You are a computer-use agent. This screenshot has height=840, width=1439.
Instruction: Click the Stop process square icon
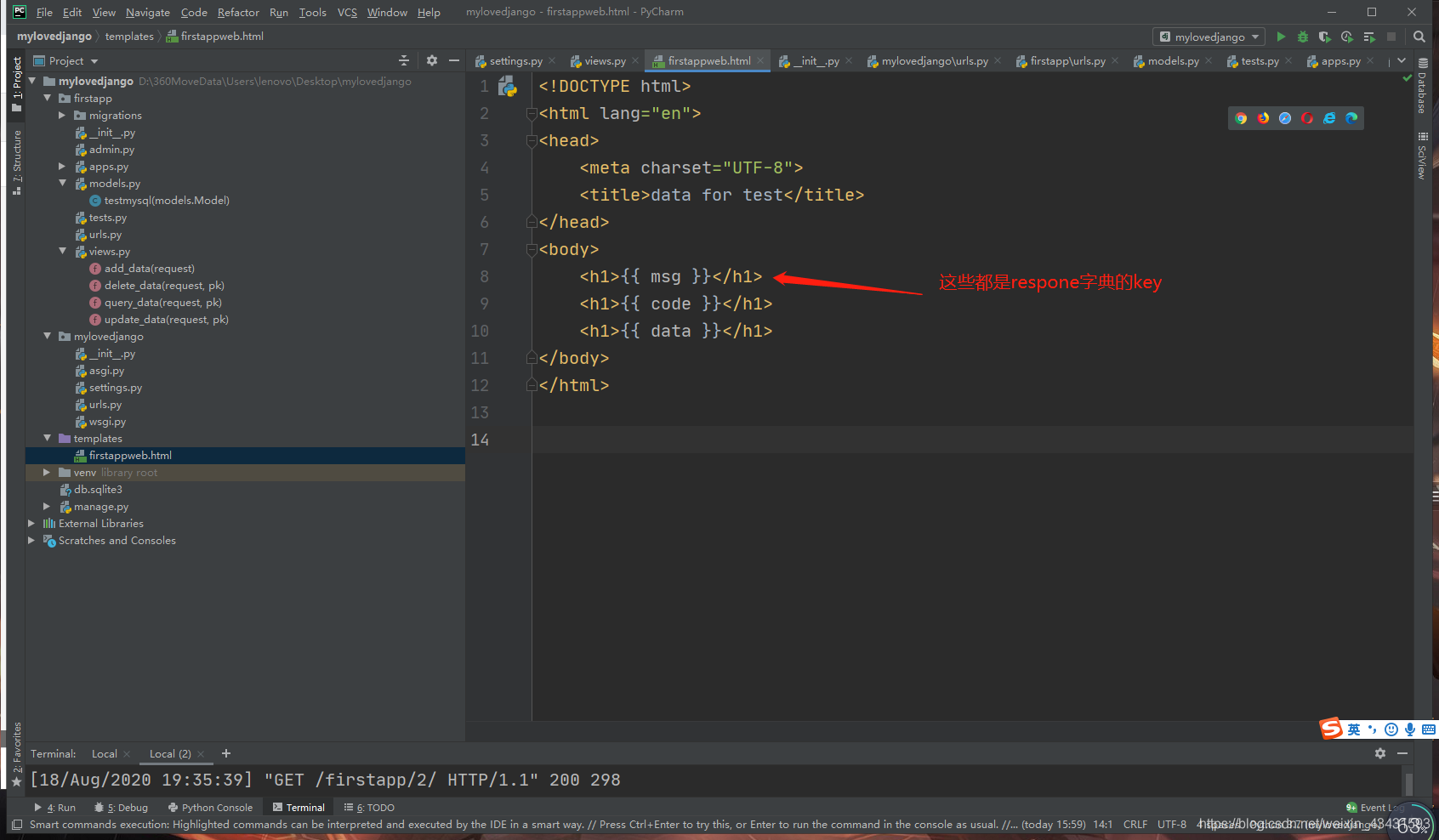click(x=1391, y=37)
